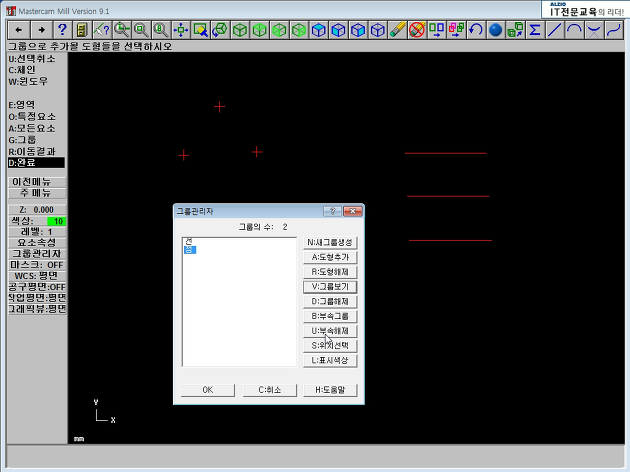
Task: Click the Unzoom magnifier icon
Action: point(141,30)
